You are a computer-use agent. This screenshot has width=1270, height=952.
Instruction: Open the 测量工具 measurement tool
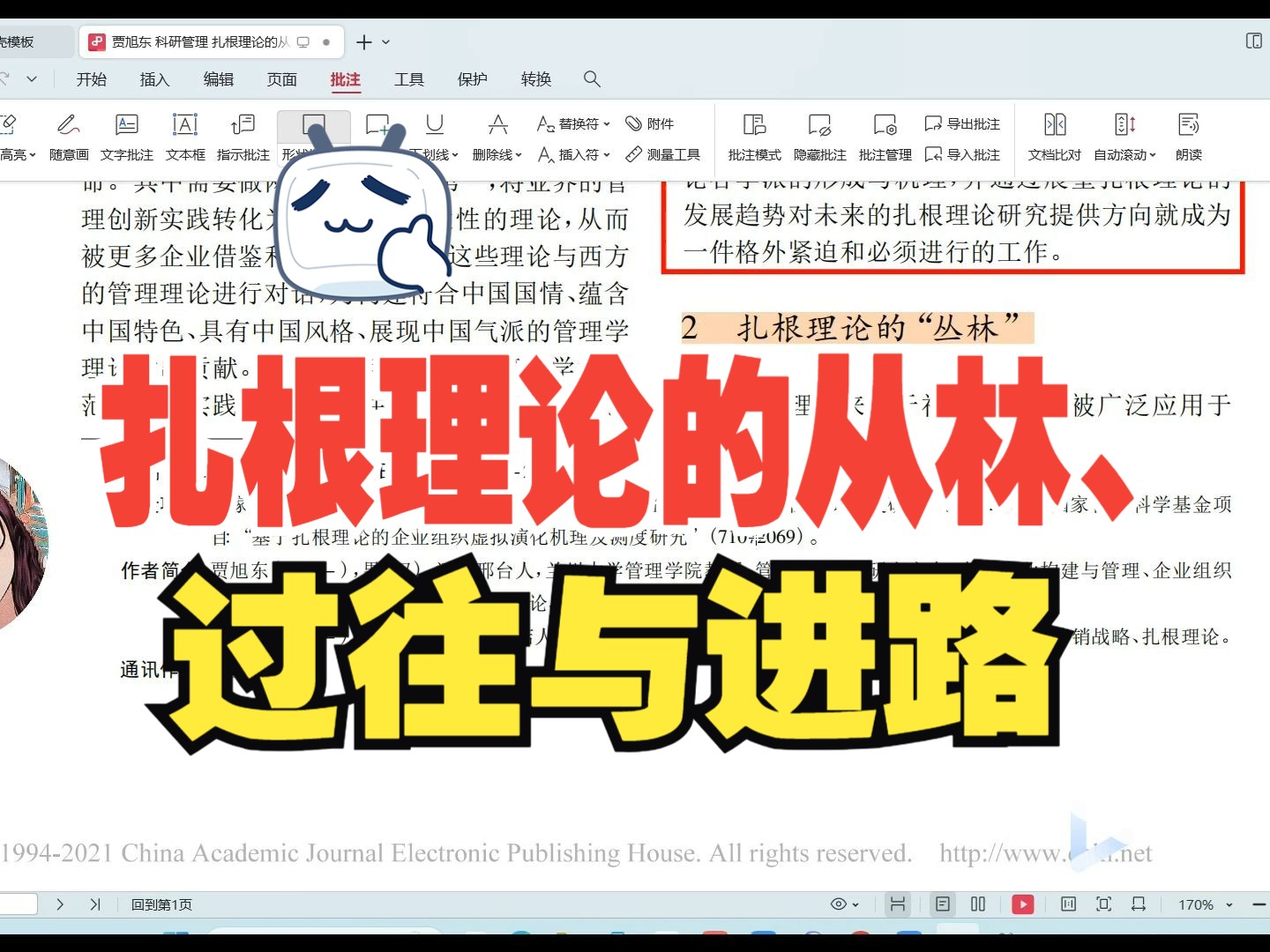click(662, 155)
